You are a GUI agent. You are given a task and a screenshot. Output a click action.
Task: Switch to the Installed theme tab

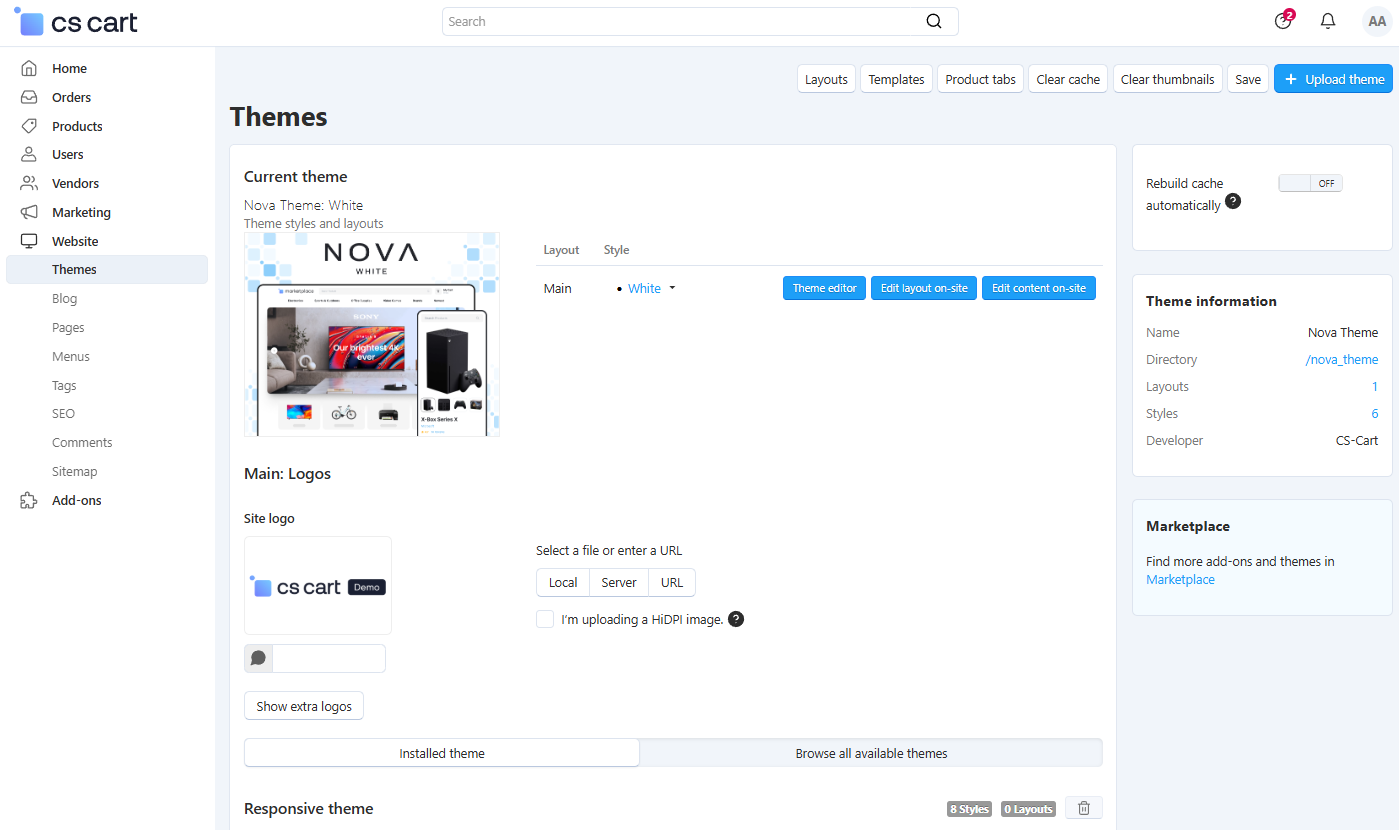tap(442, 753)
